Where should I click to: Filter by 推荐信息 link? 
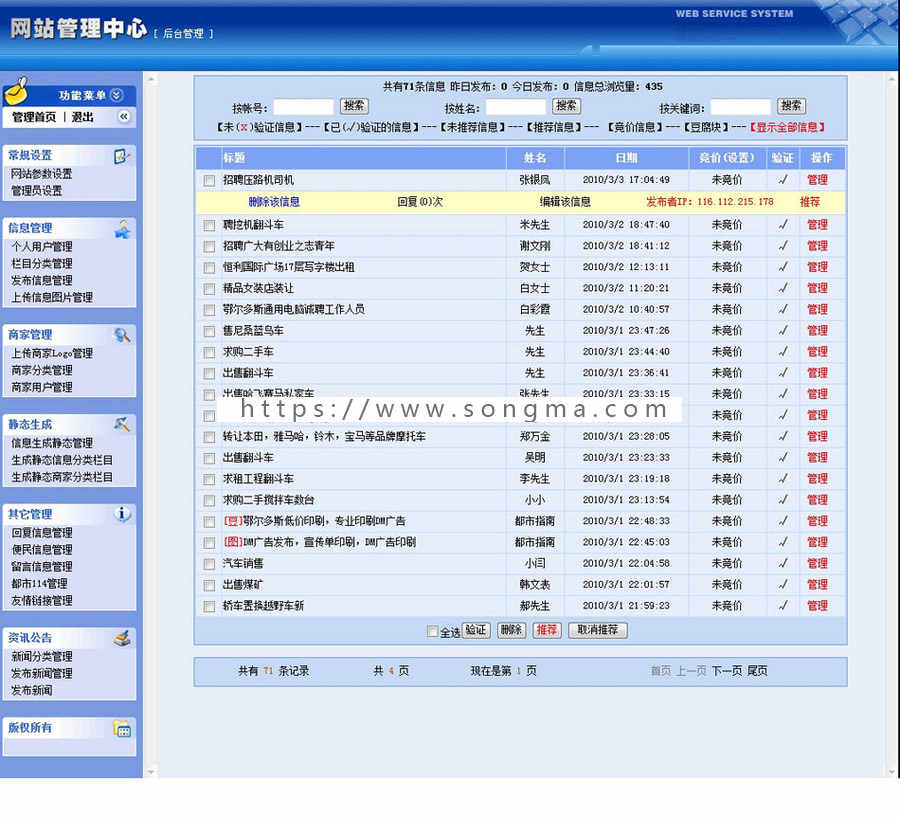(x=554, y=127)
